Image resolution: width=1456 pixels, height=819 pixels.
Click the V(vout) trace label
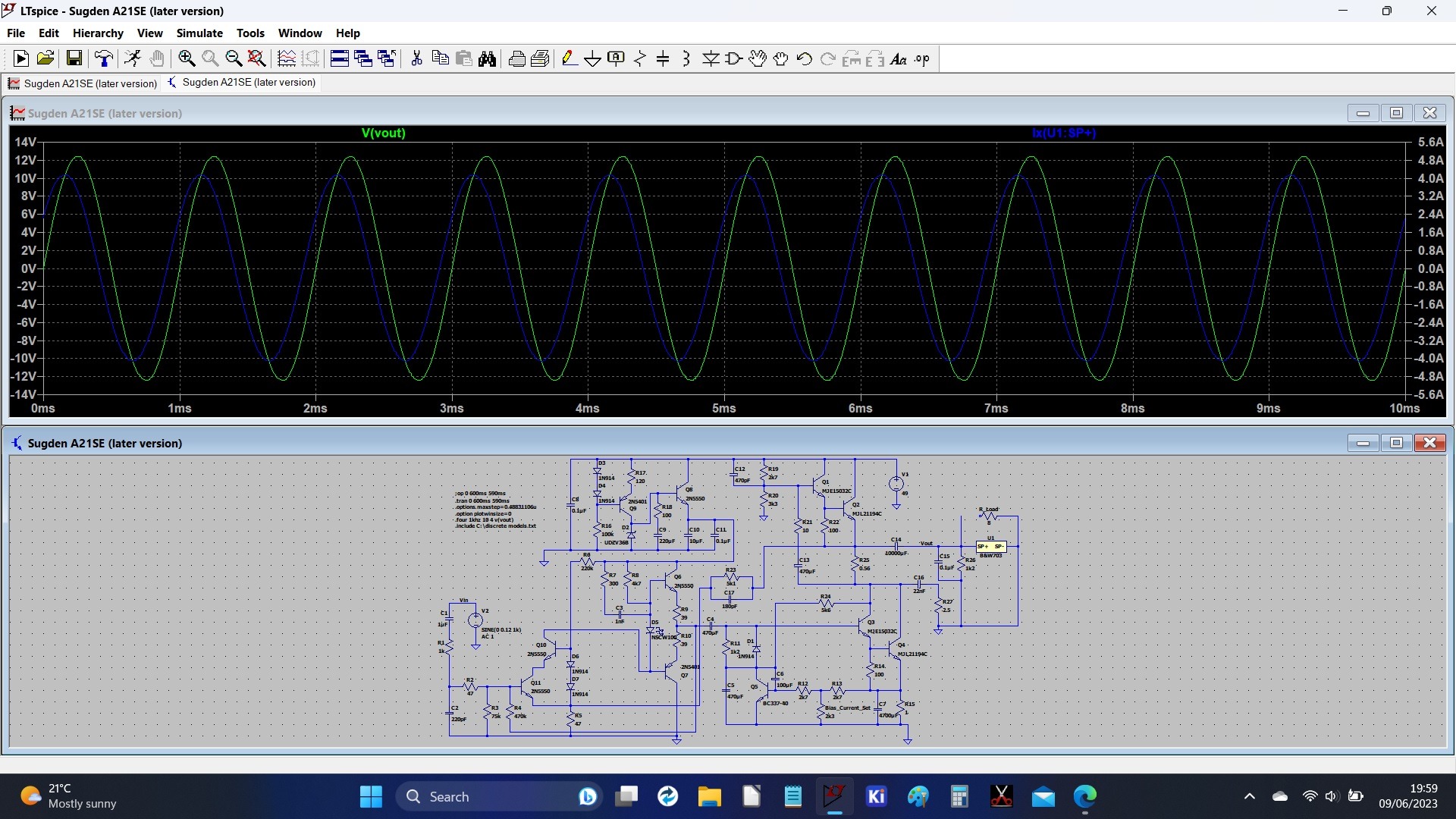[x=384, y=133]
